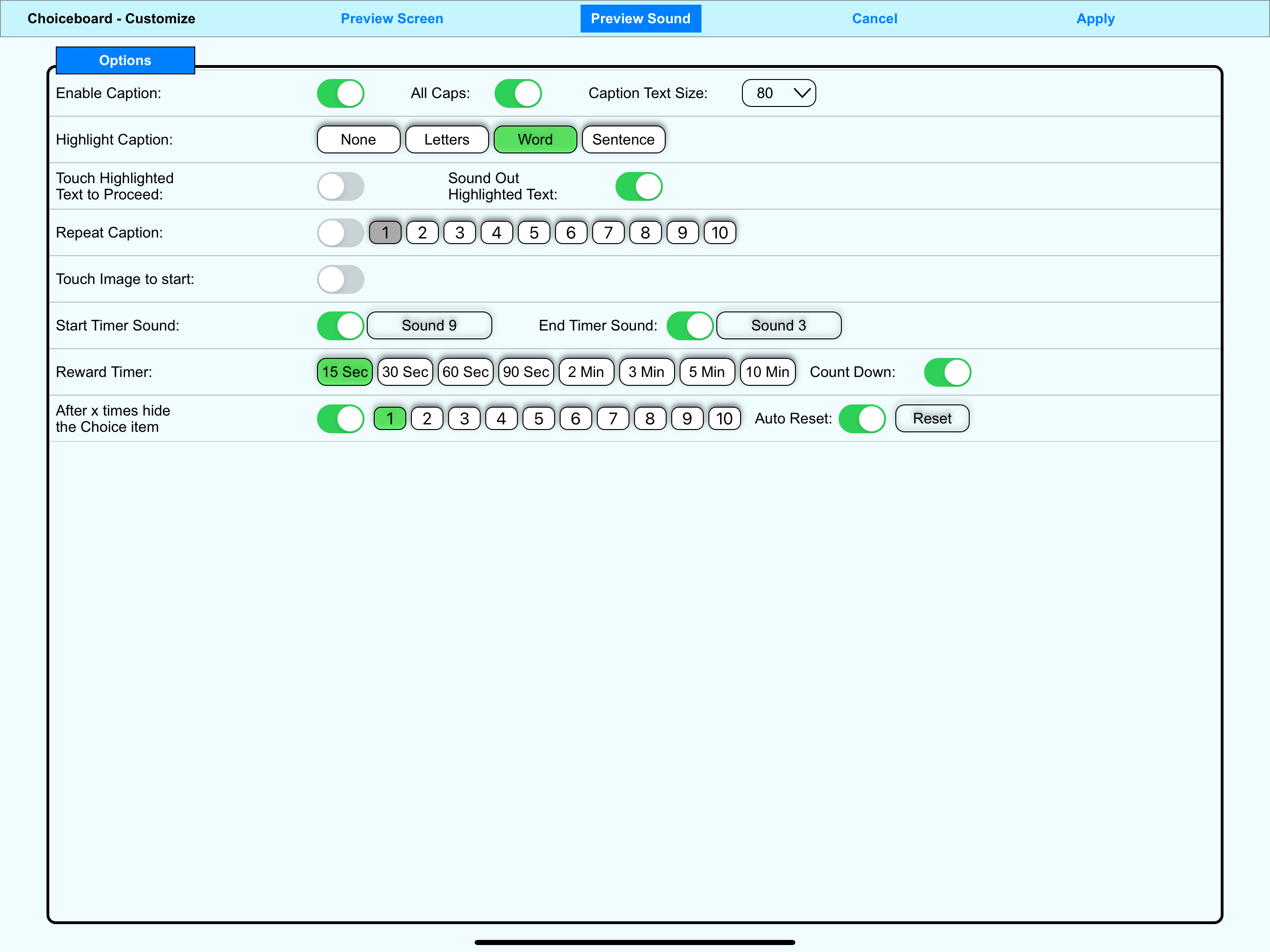Hide choice item after 7 times
Viewport: 1270px width, 952px height.
point(613,418)
